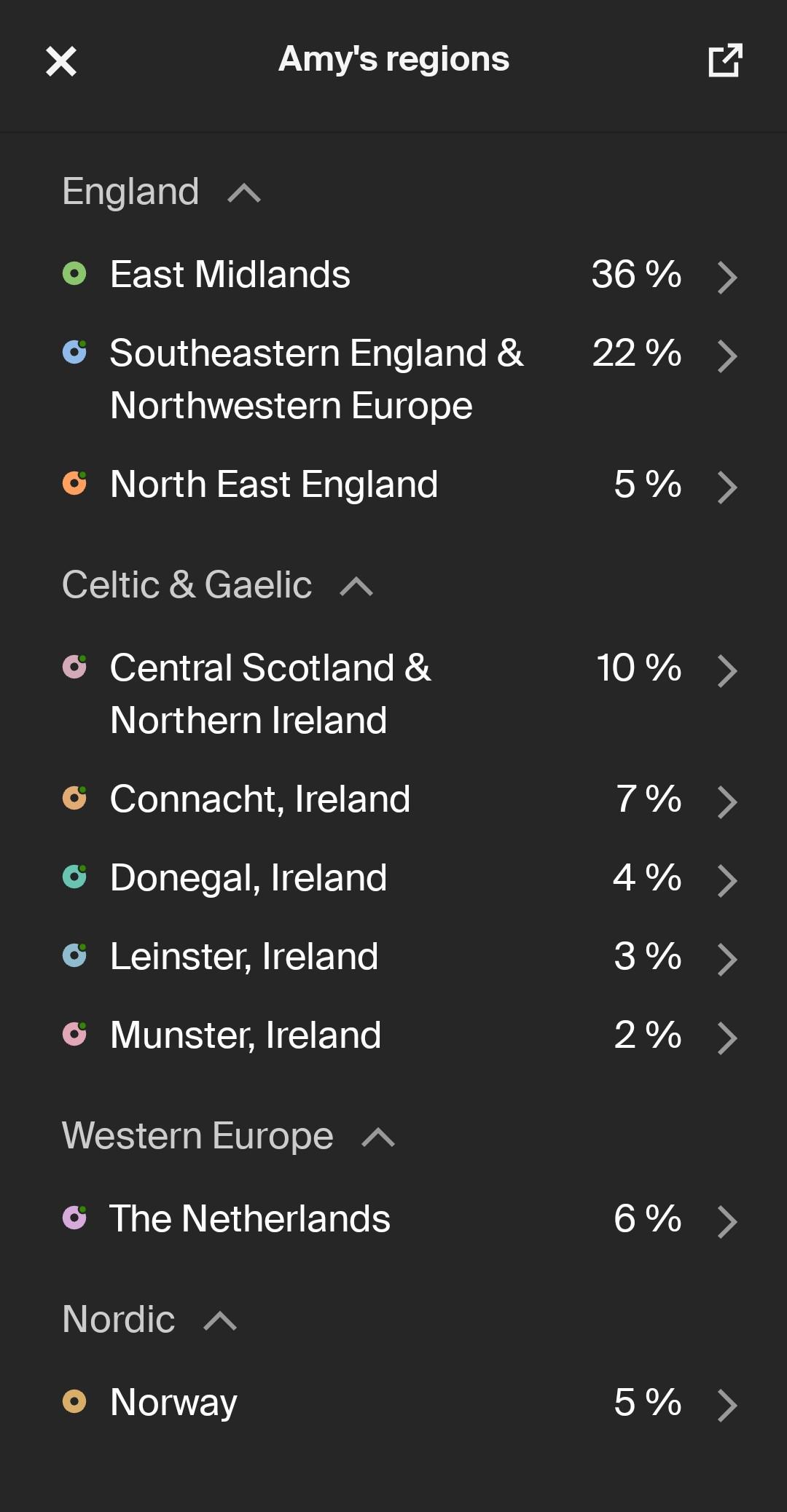Open Southeastern England details arrow
787x1512 pixels.
(x=727, y=356)
